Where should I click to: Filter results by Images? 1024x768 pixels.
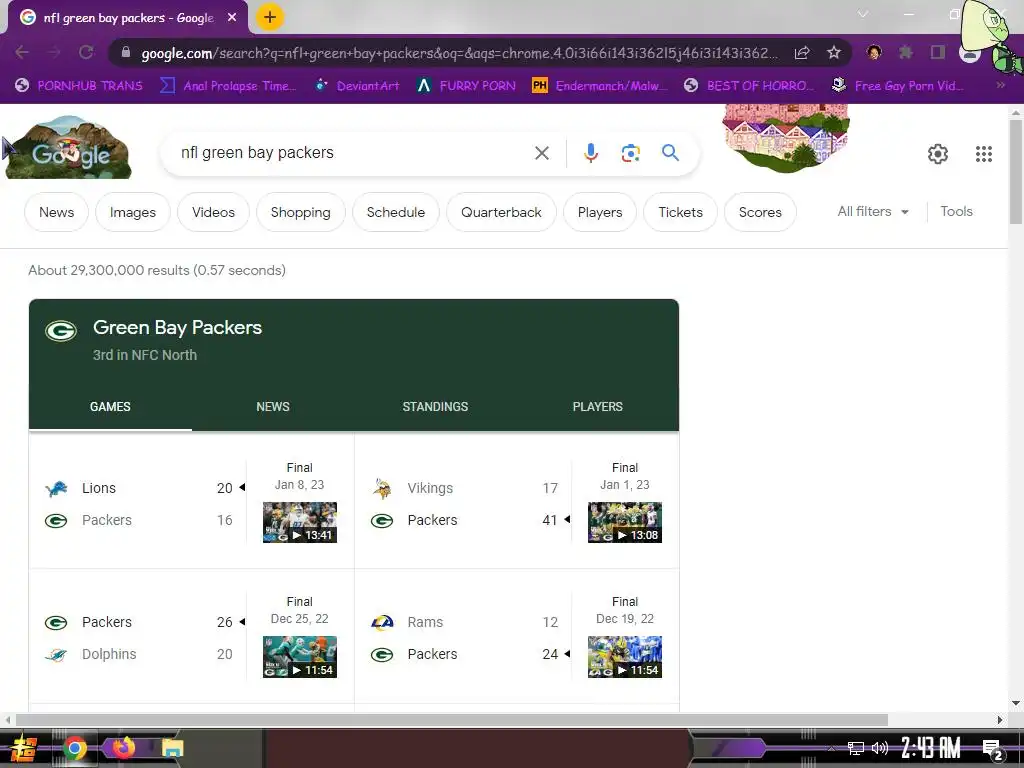[x=133, y=212]
